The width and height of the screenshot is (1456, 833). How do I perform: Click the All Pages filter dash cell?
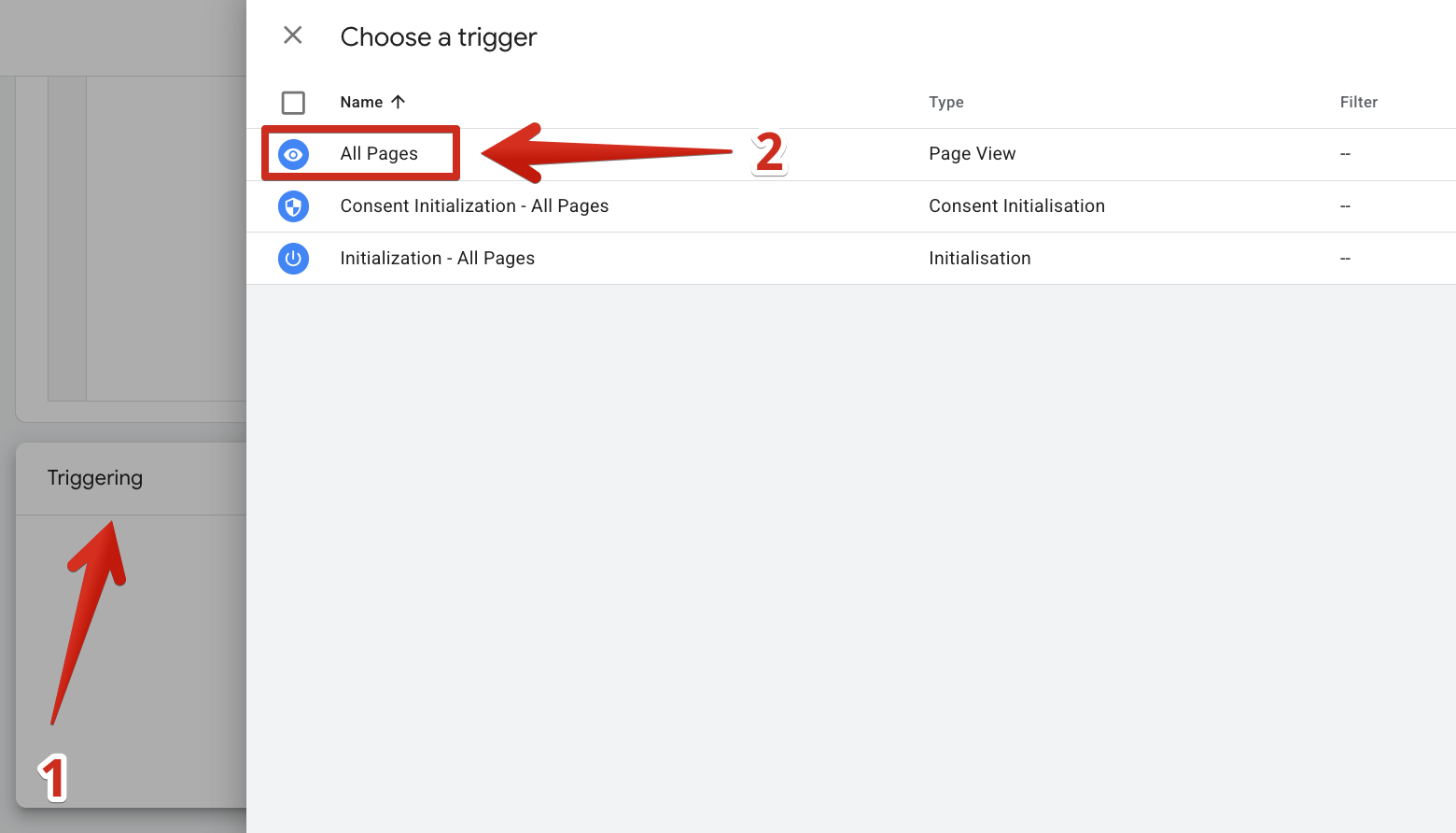coord(1345,154)
